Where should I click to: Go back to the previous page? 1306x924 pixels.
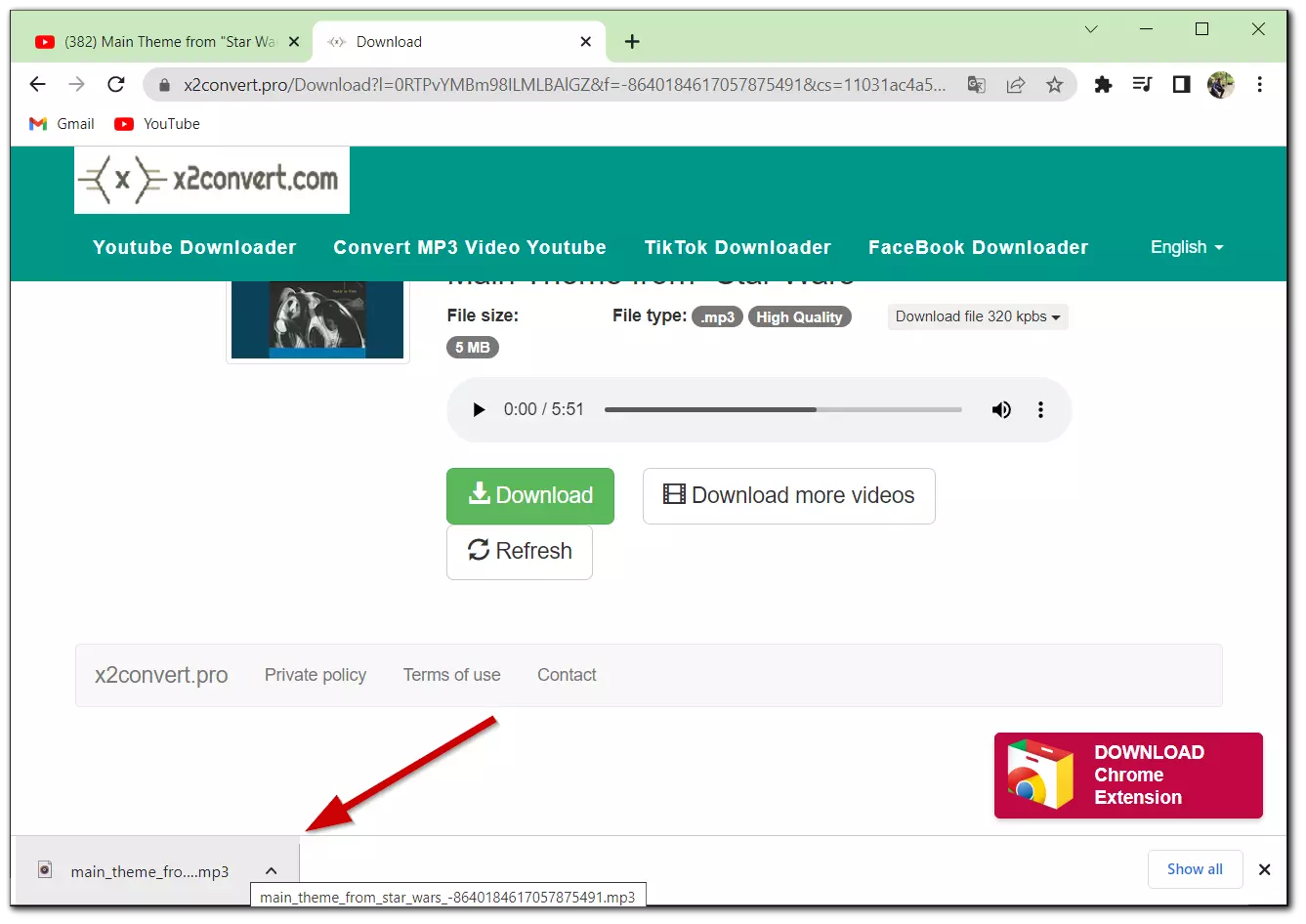(37, 84)
